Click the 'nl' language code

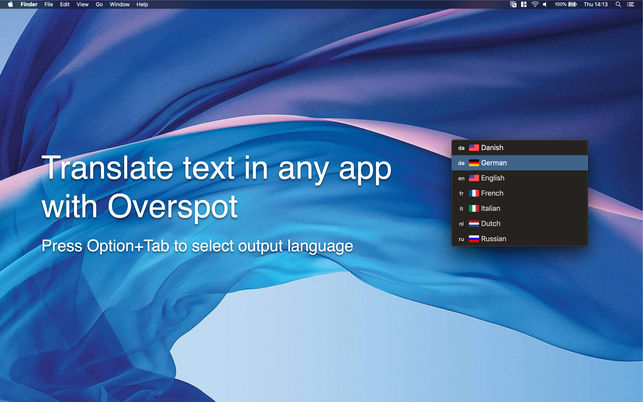461,224
